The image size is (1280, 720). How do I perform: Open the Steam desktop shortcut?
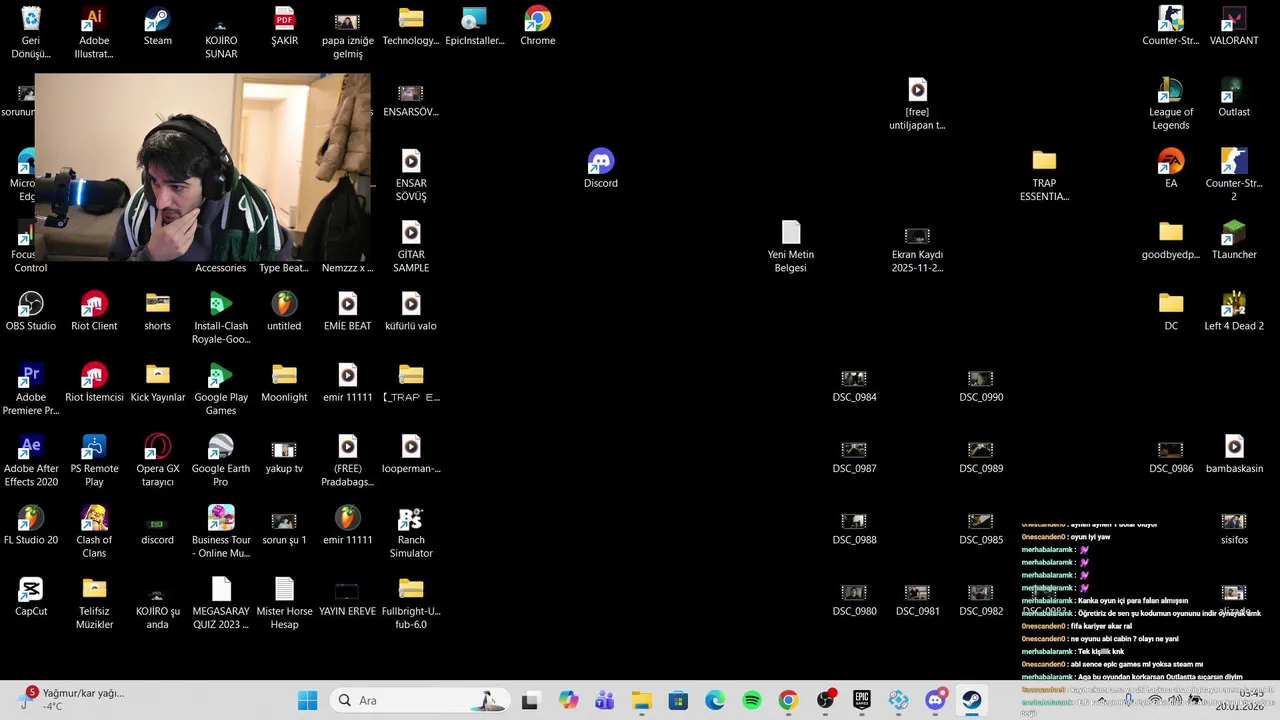[x=157, y=27]
